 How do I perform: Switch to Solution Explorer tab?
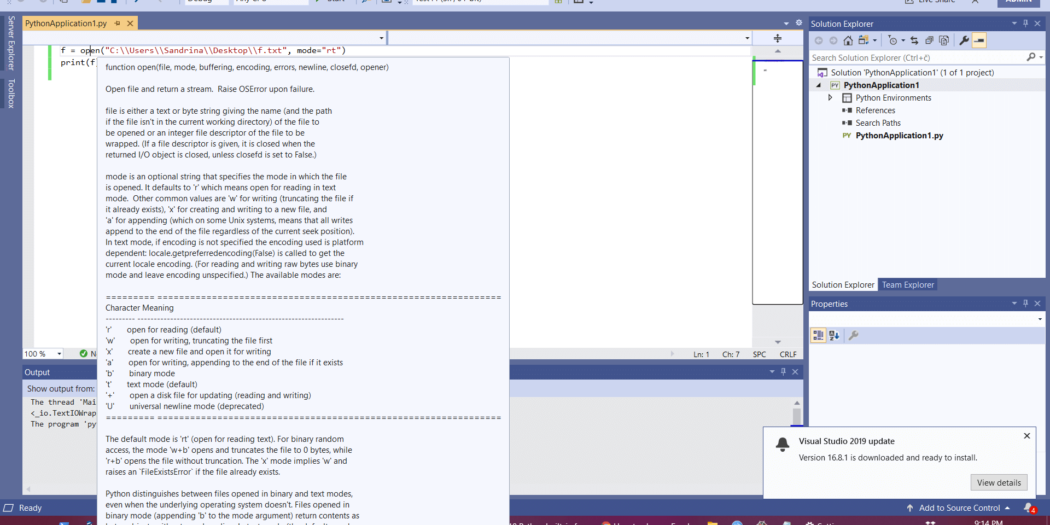pos(842,285)
